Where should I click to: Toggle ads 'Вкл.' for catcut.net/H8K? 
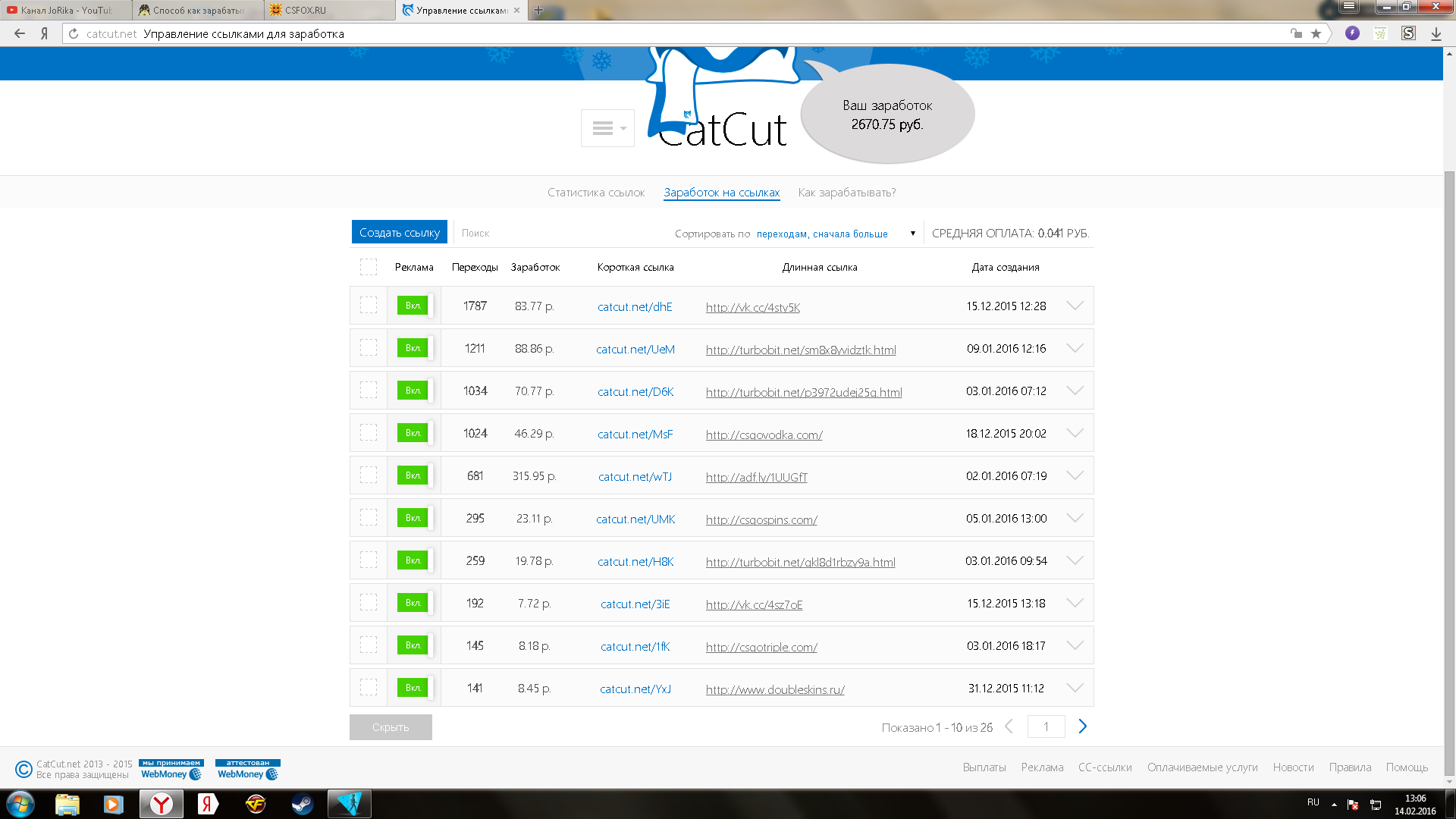(x=415, y=560)
